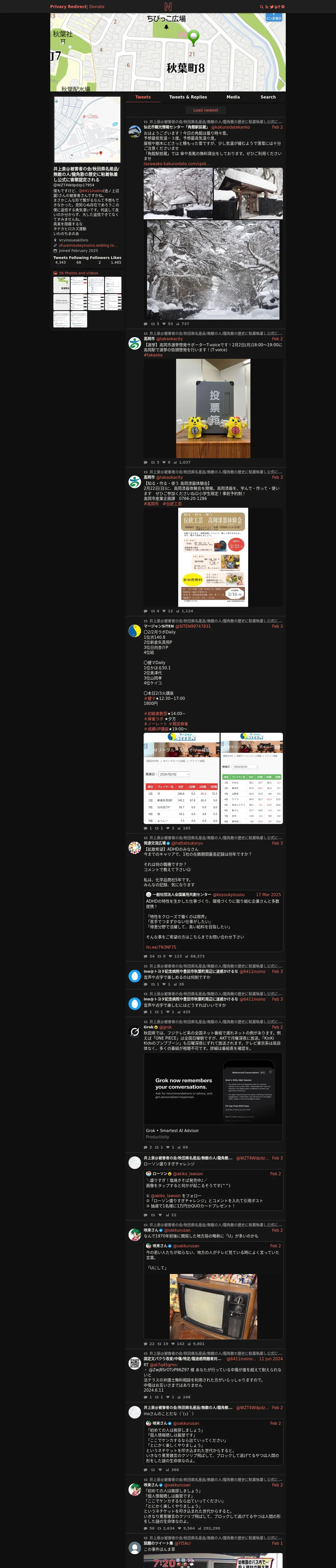Open the search icon in top bar

click(x=262, y=7)
